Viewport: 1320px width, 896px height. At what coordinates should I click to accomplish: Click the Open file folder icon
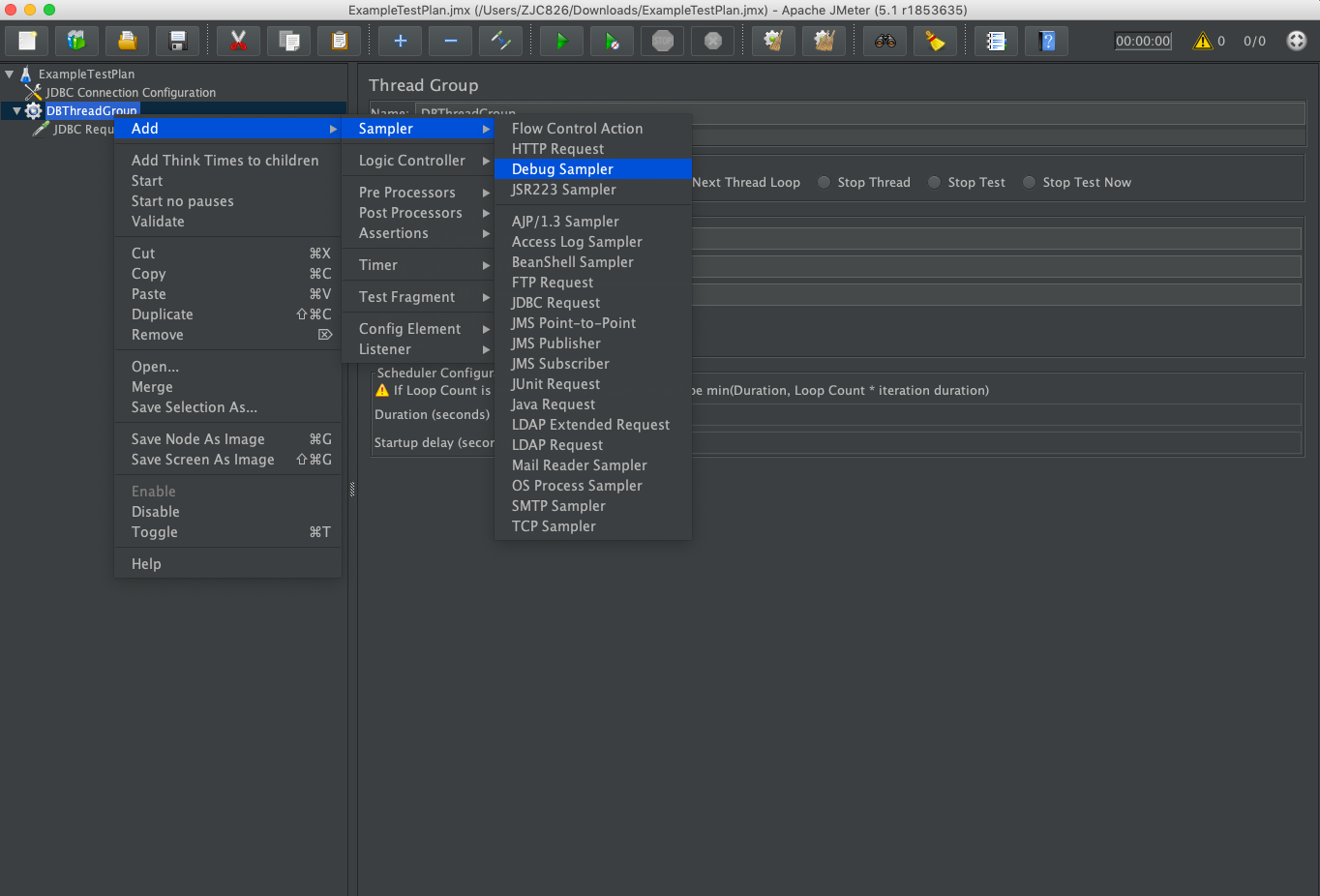point(128,41)
